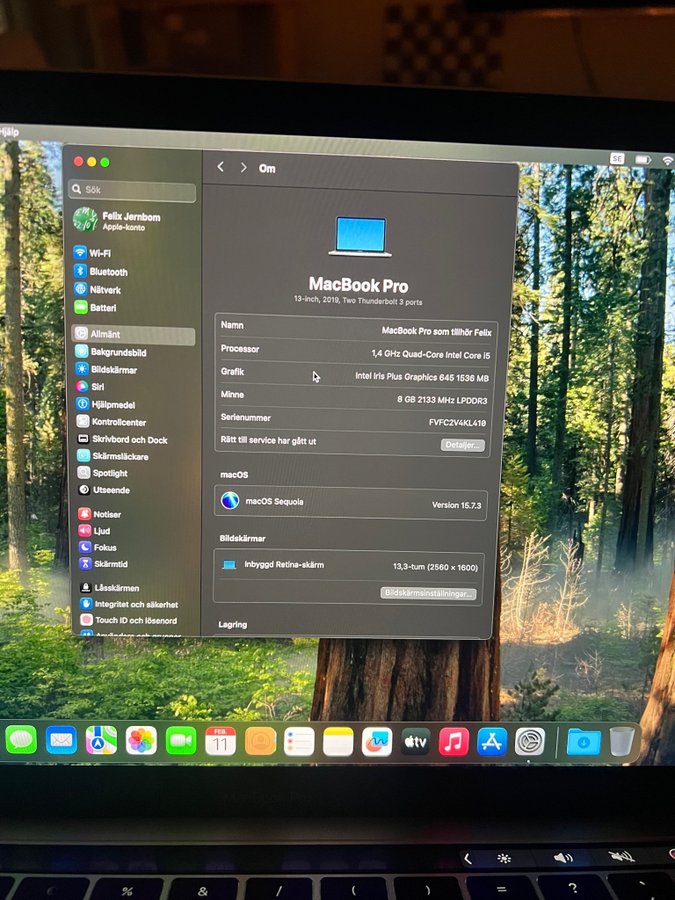Open the App Store from the Dock
This screenshot has height=900, width=675.
(x=492, y=741)
